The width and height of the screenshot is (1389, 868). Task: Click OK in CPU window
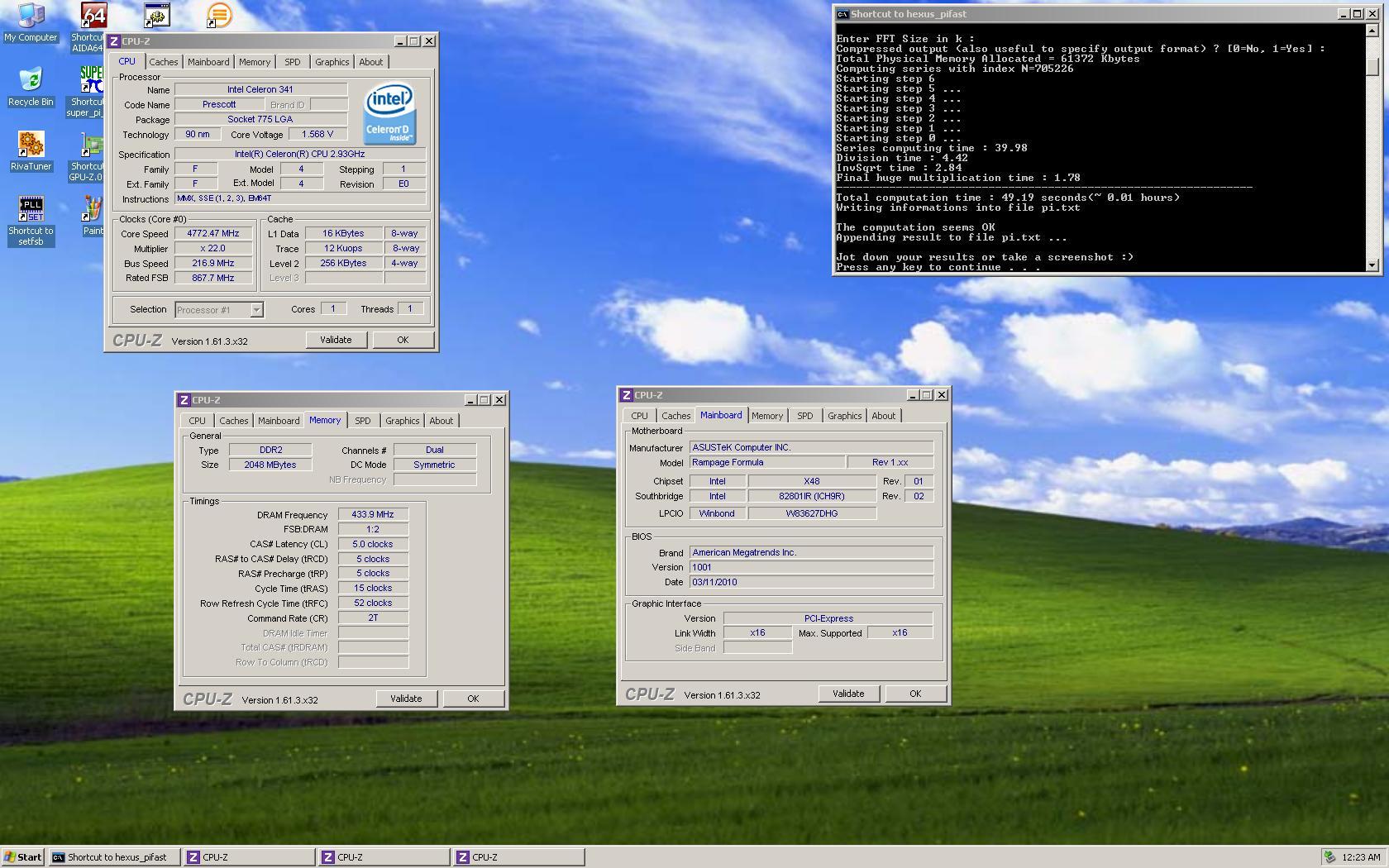[x=403, y=340]
